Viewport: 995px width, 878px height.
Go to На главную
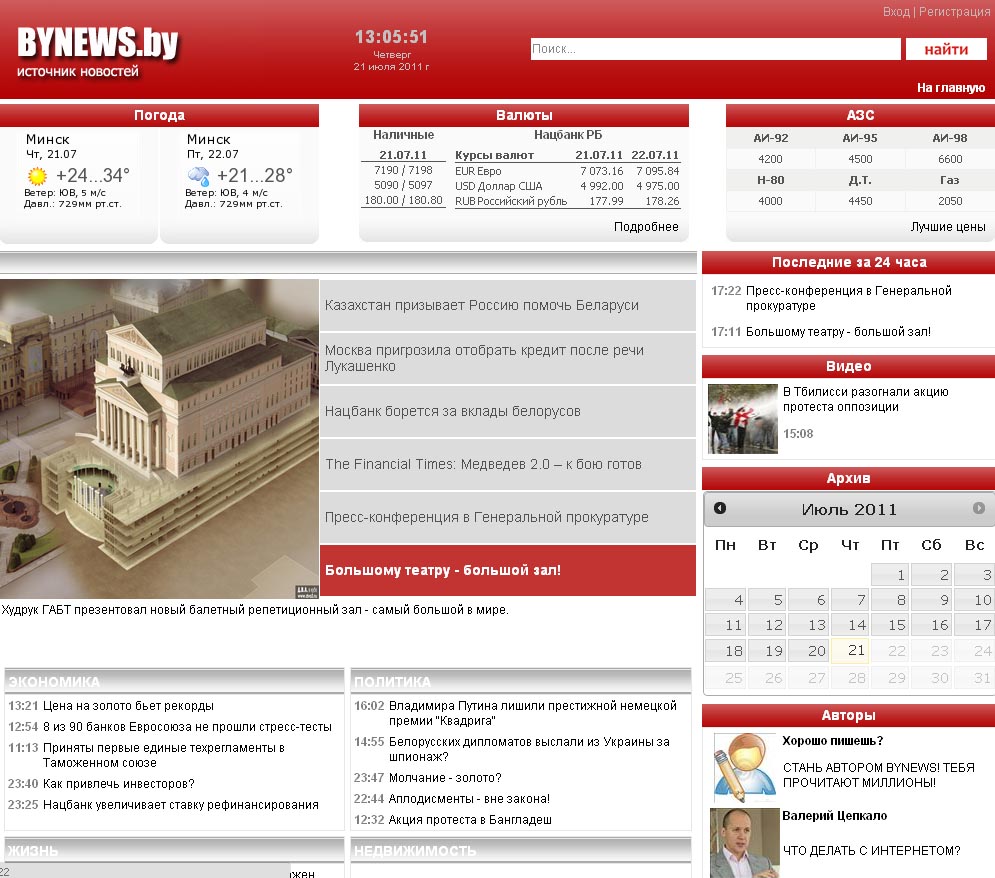point(951,88)
